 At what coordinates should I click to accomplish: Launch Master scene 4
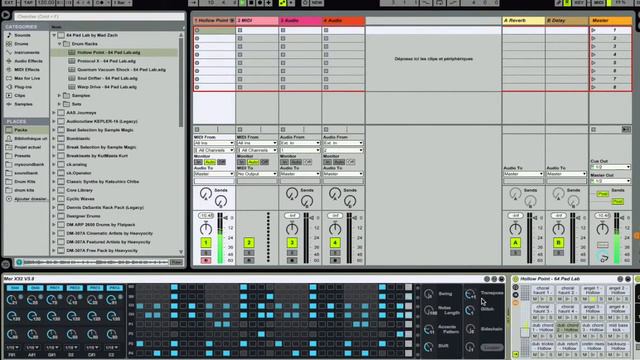click(x=593, y=55)
